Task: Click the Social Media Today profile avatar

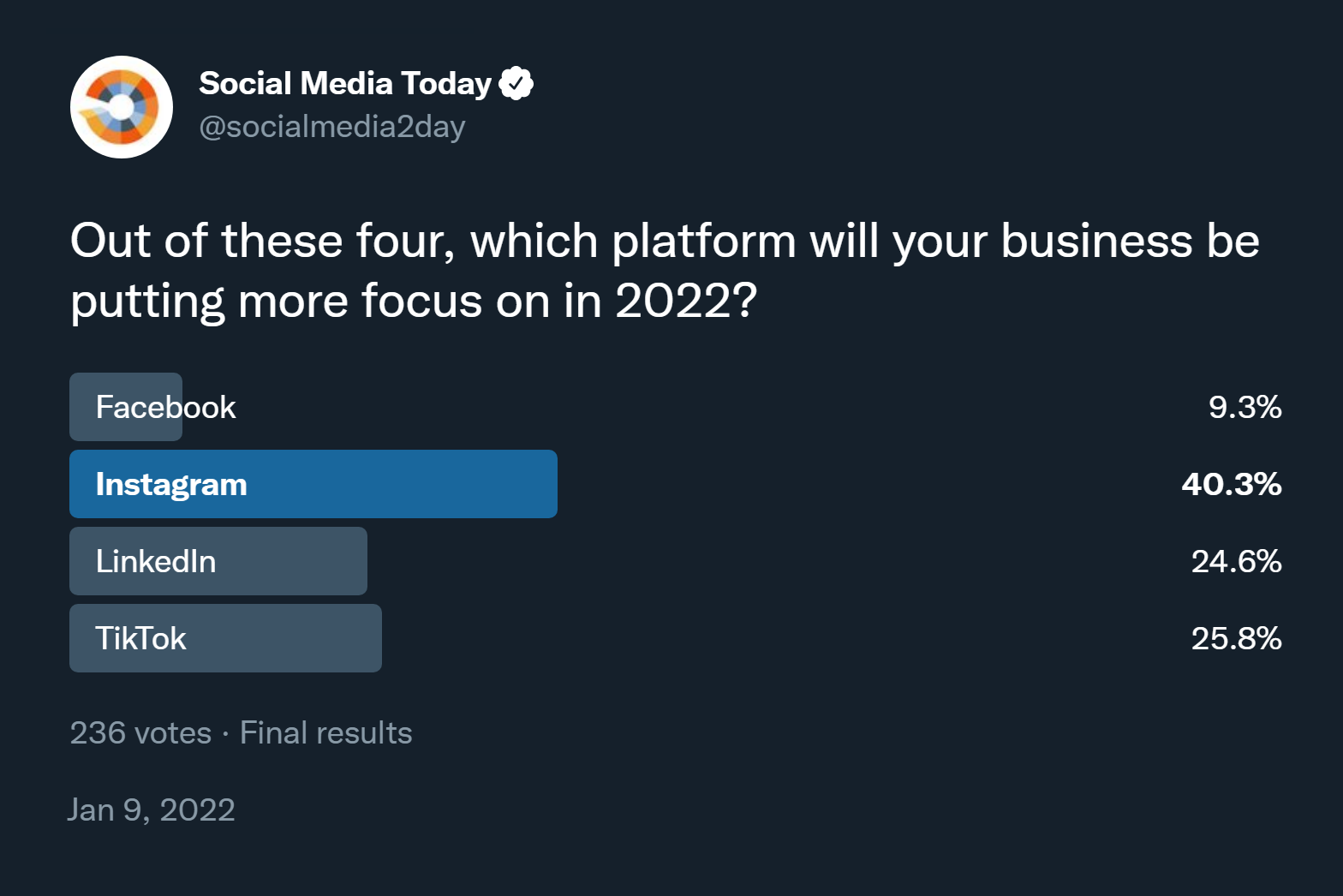Action: [122, 107]
